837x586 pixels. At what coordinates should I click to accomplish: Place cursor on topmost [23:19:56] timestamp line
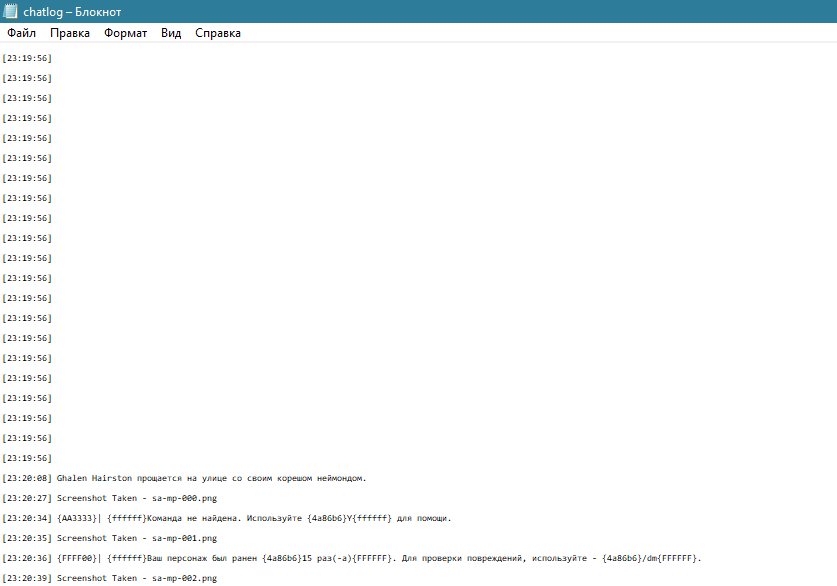point(27,58)
